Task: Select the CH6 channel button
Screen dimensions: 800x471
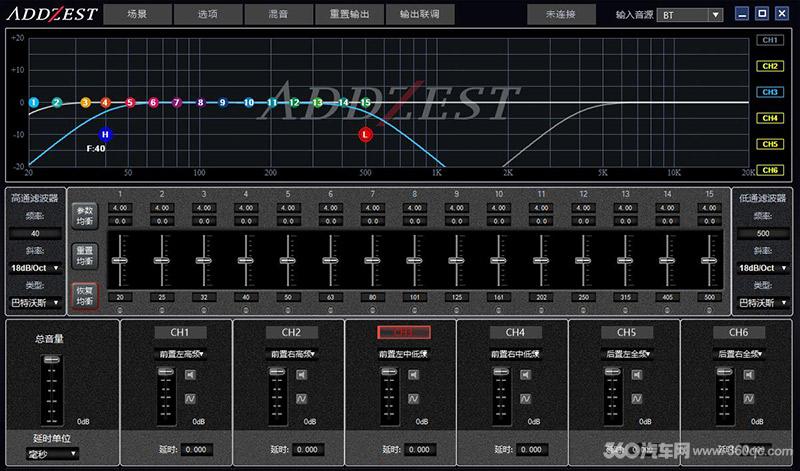Action: (x=739, y=332)
